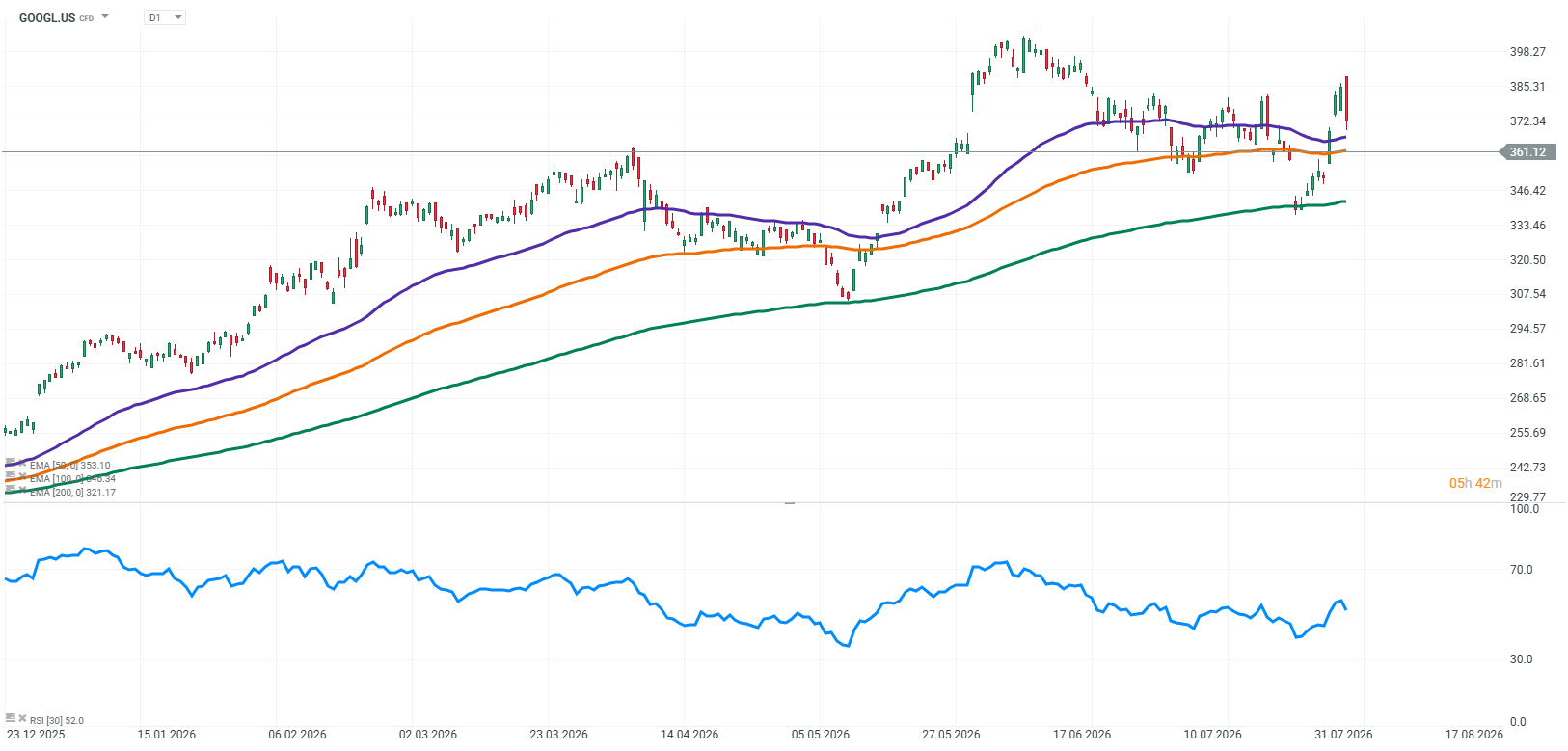Click the 372.34 price axis label
The height and width of the screenshot is (751, 1568).
[1527, 121]
